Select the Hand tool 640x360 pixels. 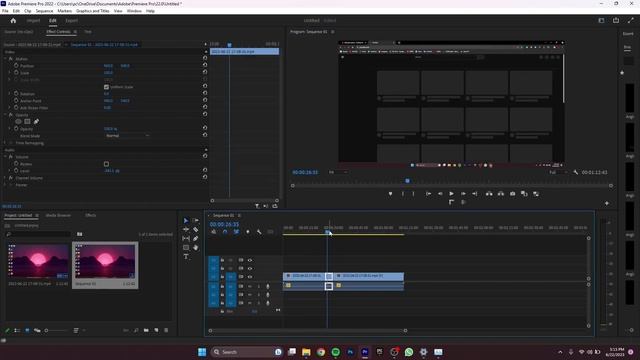coord(196,248)
